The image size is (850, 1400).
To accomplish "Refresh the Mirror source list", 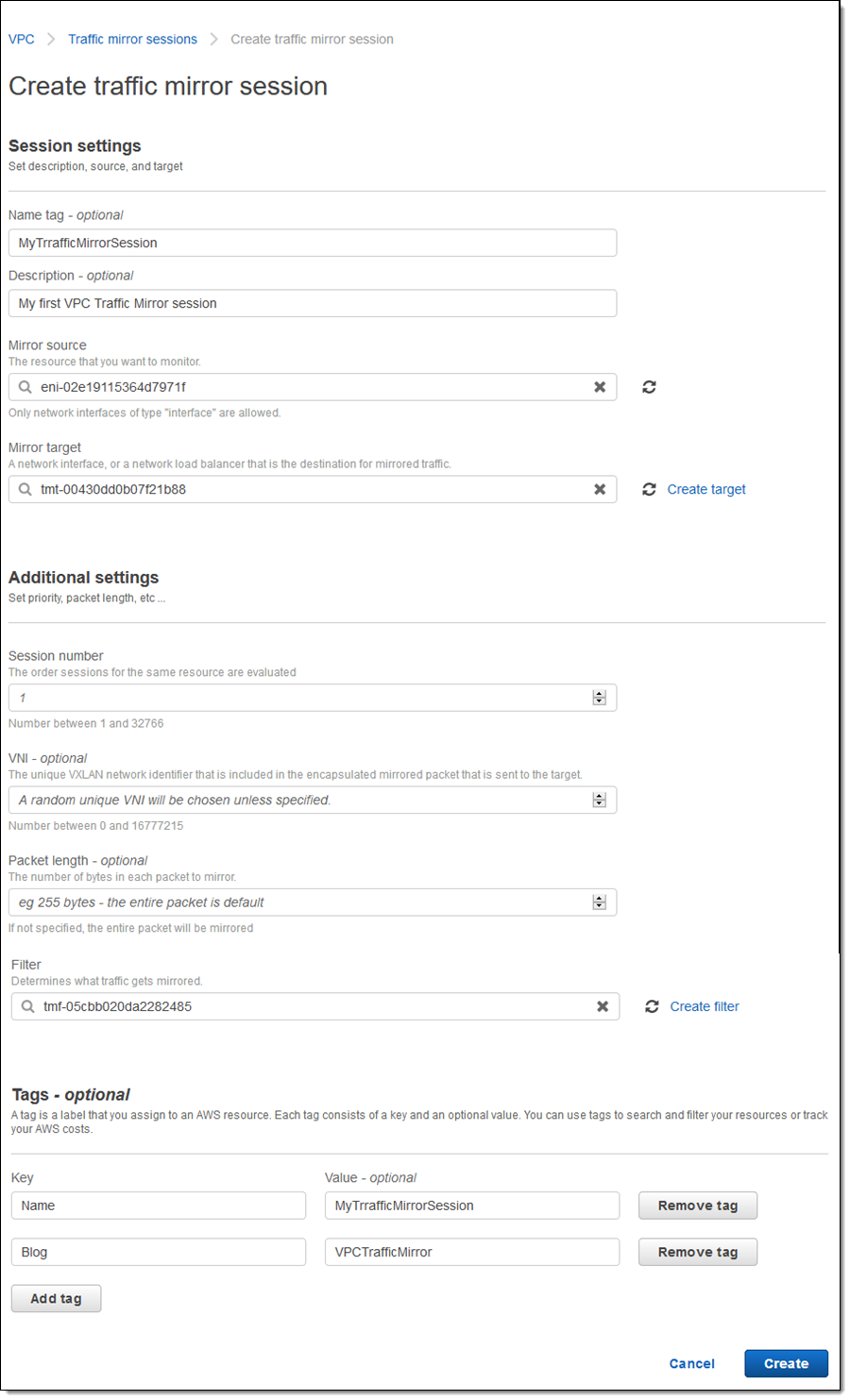I will [x=649, y=387].
